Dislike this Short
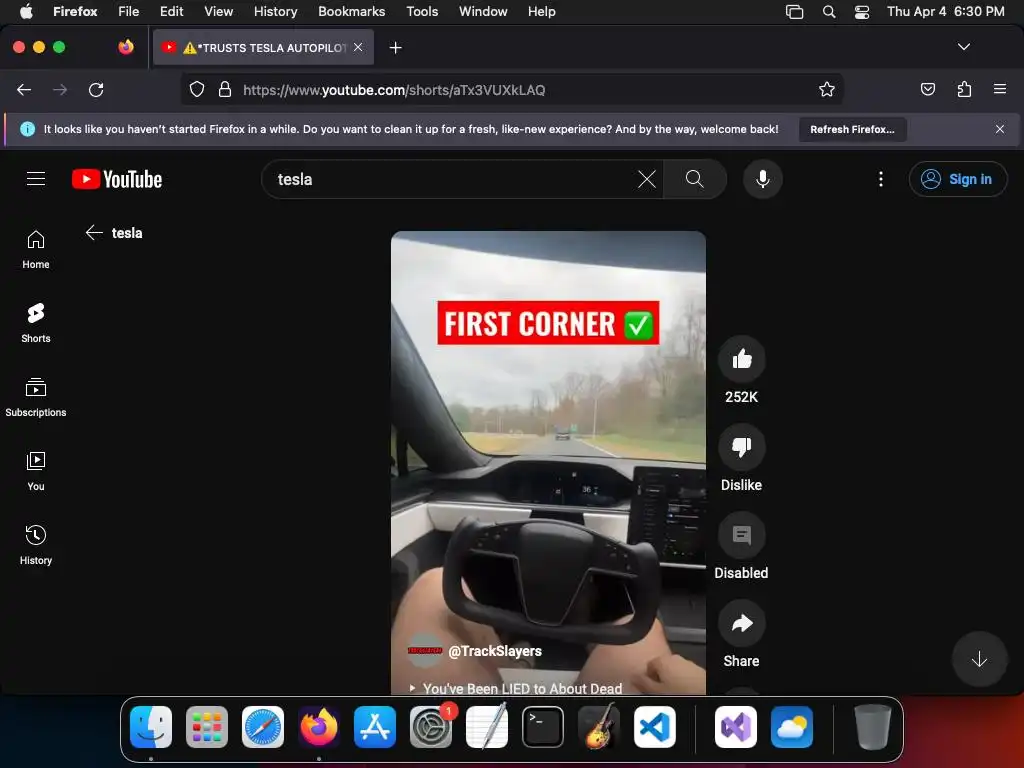This screenshot has height=768, width=1024. [741, 447]
